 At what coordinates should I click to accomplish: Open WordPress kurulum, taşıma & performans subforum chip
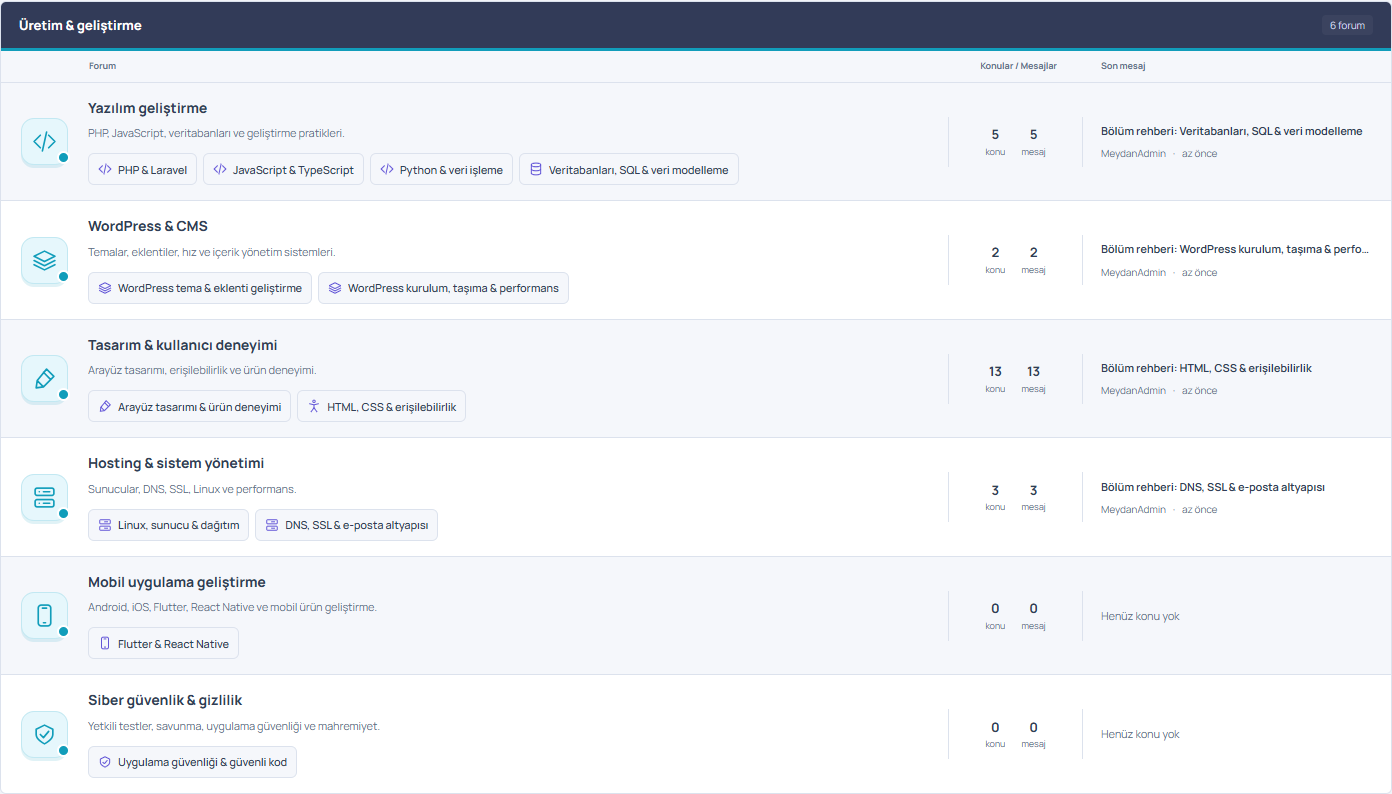point(443,288)
